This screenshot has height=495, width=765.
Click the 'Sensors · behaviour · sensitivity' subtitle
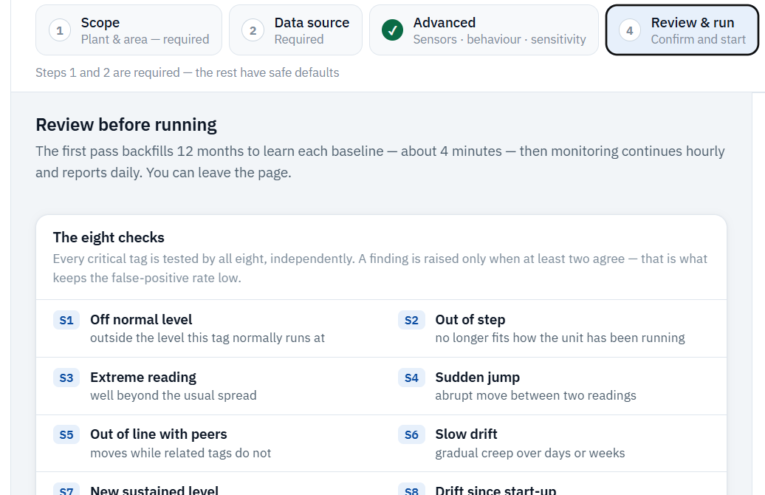(500, 40)
